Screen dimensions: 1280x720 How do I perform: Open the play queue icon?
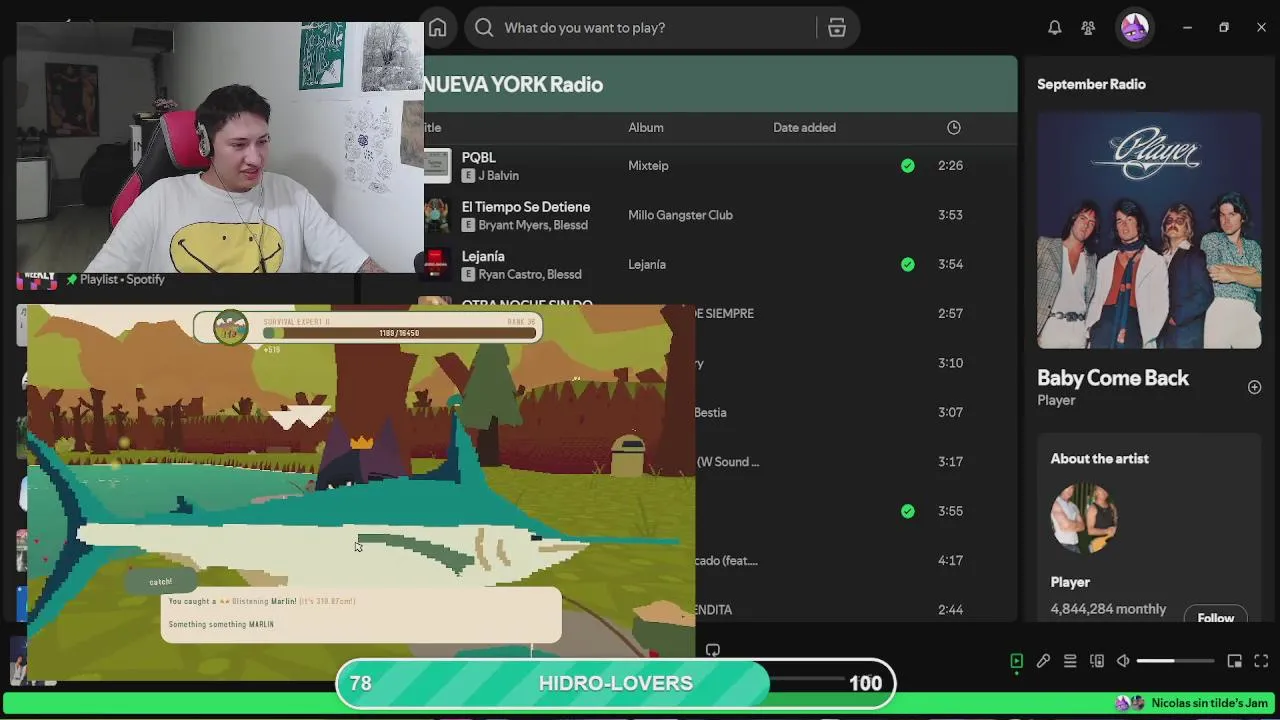(1070, 661)
